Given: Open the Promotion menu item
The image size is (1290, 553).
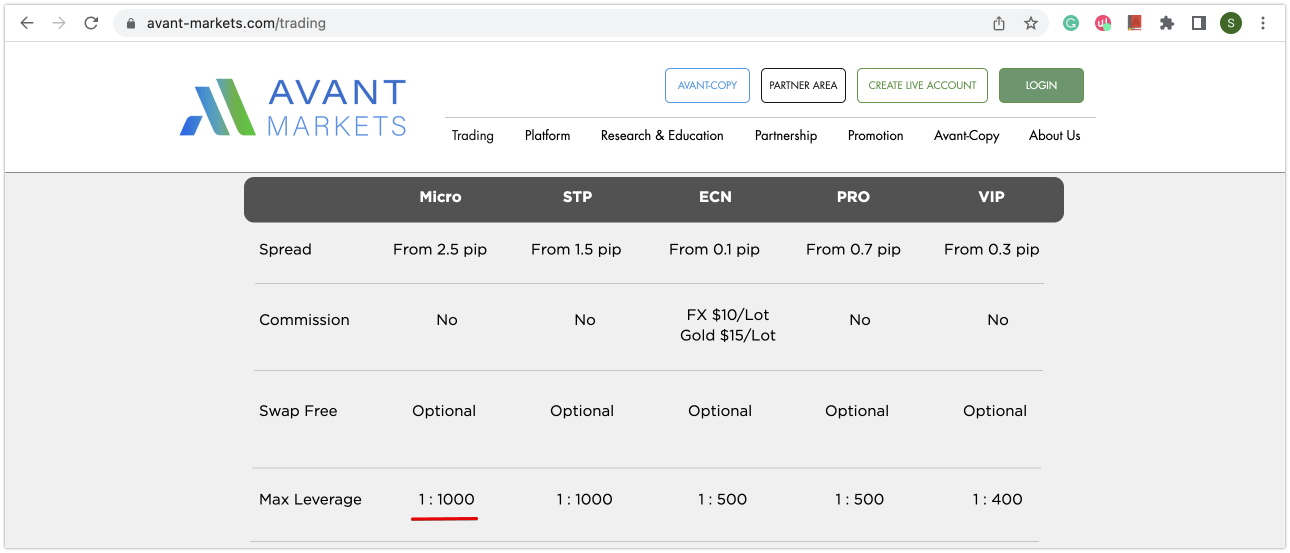Looking at the screenshot, I should tap(875, 135).
